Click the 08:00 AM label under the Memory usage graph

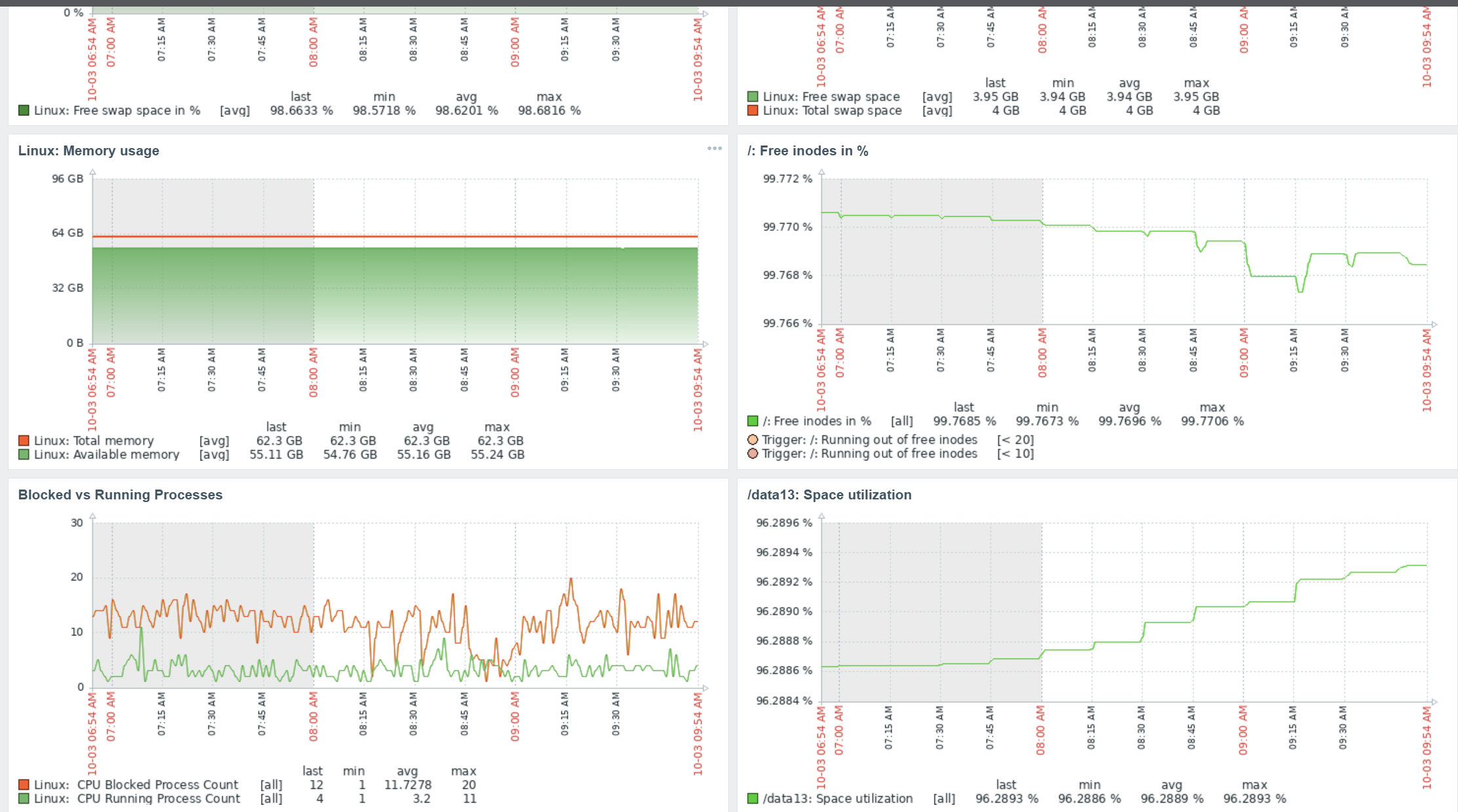313,372
